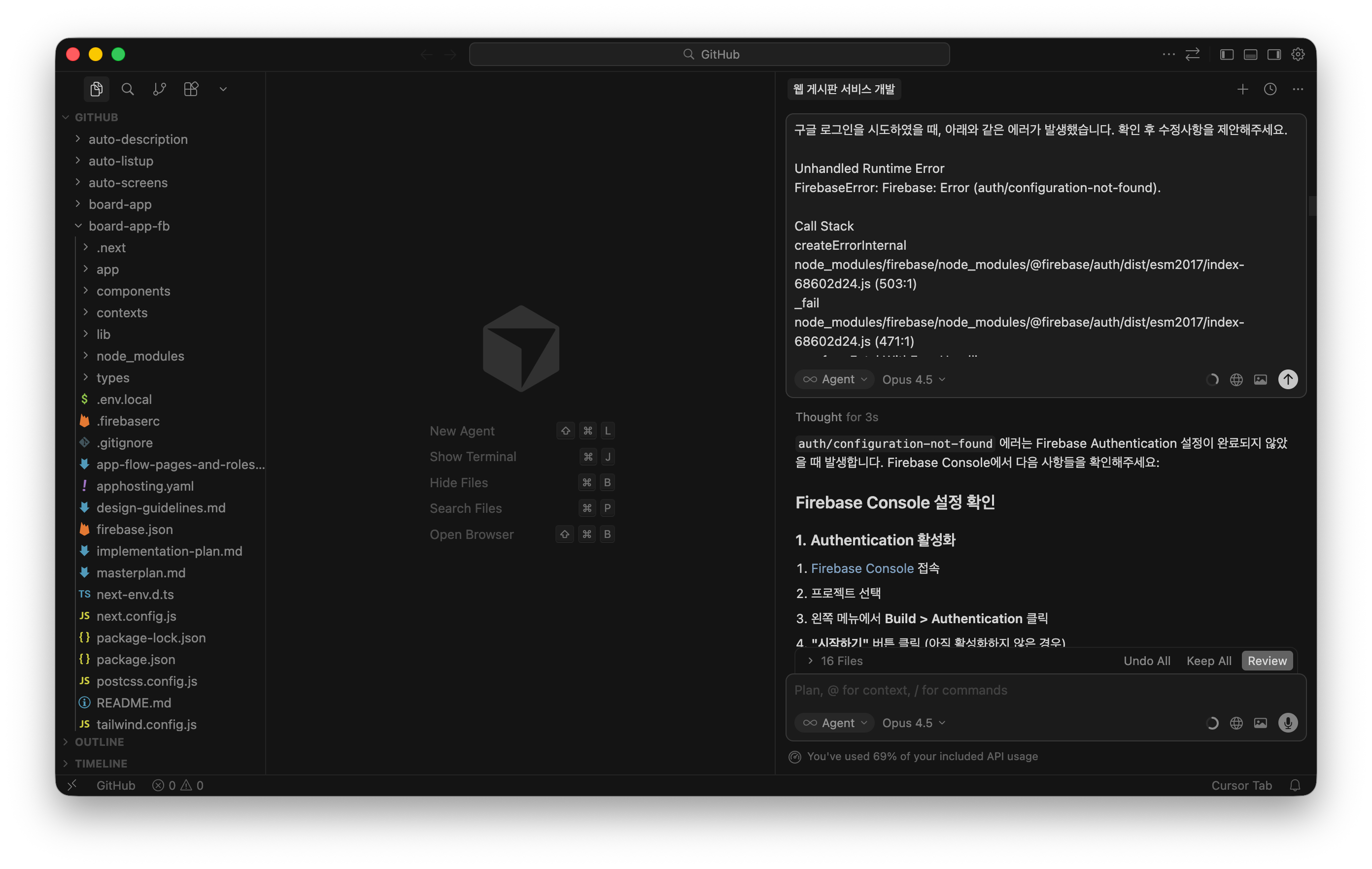Click the Review button
Image resolution: width=1372 pixels, height=869 pixels.
click(1267, 661)
